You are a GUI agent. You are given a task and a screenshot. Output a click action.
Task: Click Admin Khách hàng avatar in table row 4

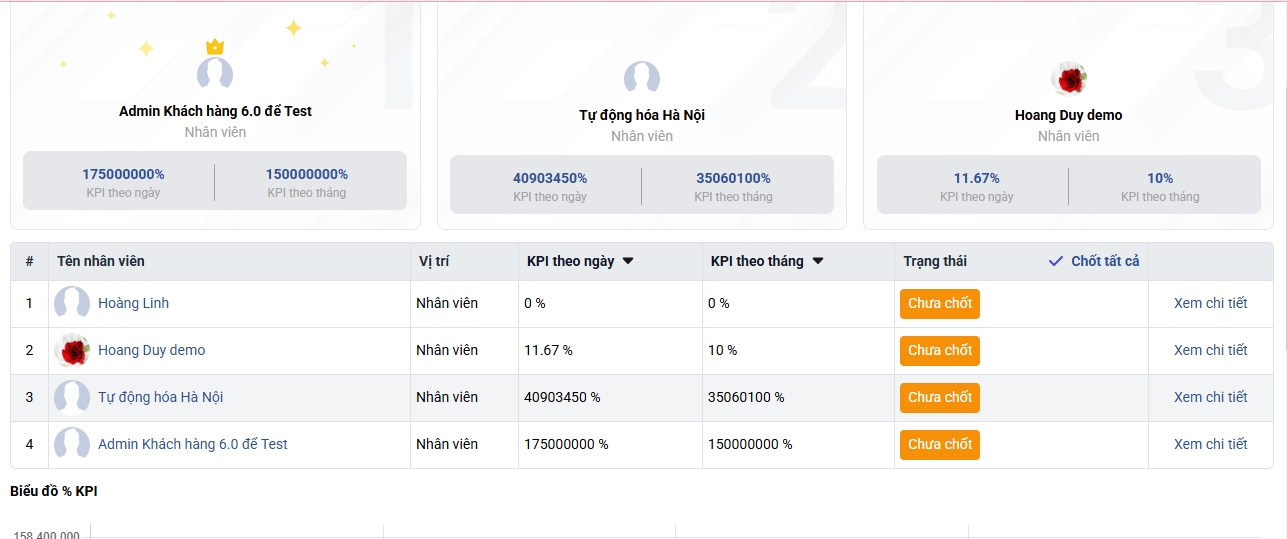(x=72, y=444)
